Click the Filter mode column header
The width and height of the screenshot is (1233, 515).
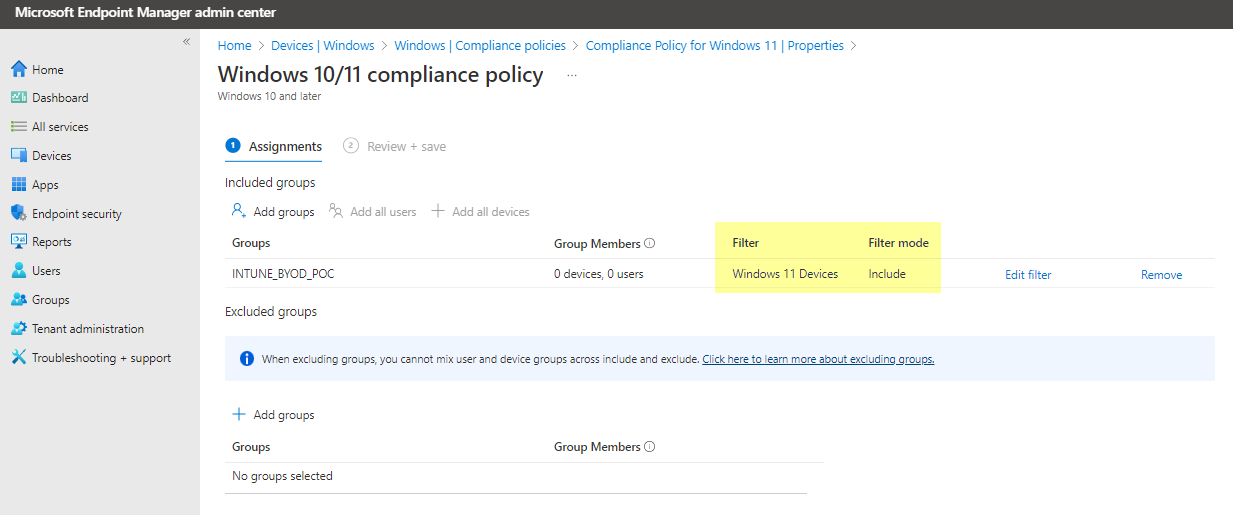point(898,243)
